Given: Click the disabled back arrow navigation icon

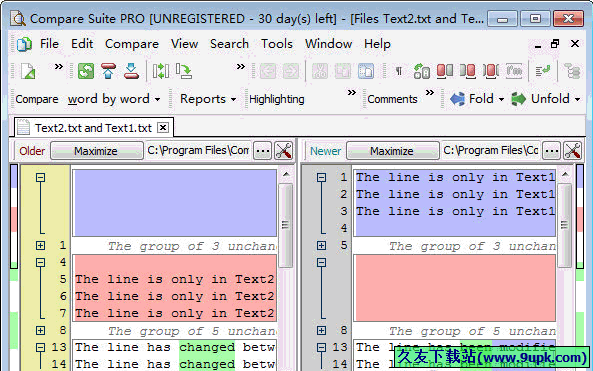Looking at the screenshot, I should 268,71.
